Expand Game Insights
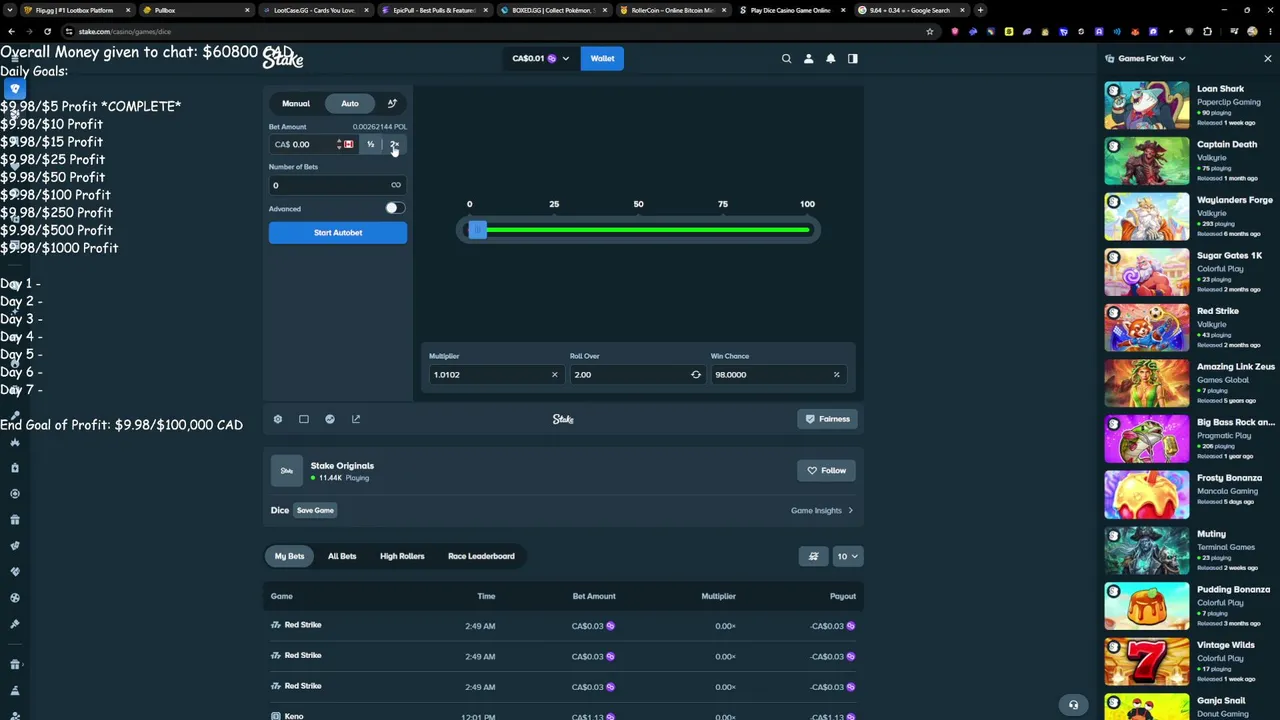The height and width of the screenshot is (720, 1280). (822, 510)
